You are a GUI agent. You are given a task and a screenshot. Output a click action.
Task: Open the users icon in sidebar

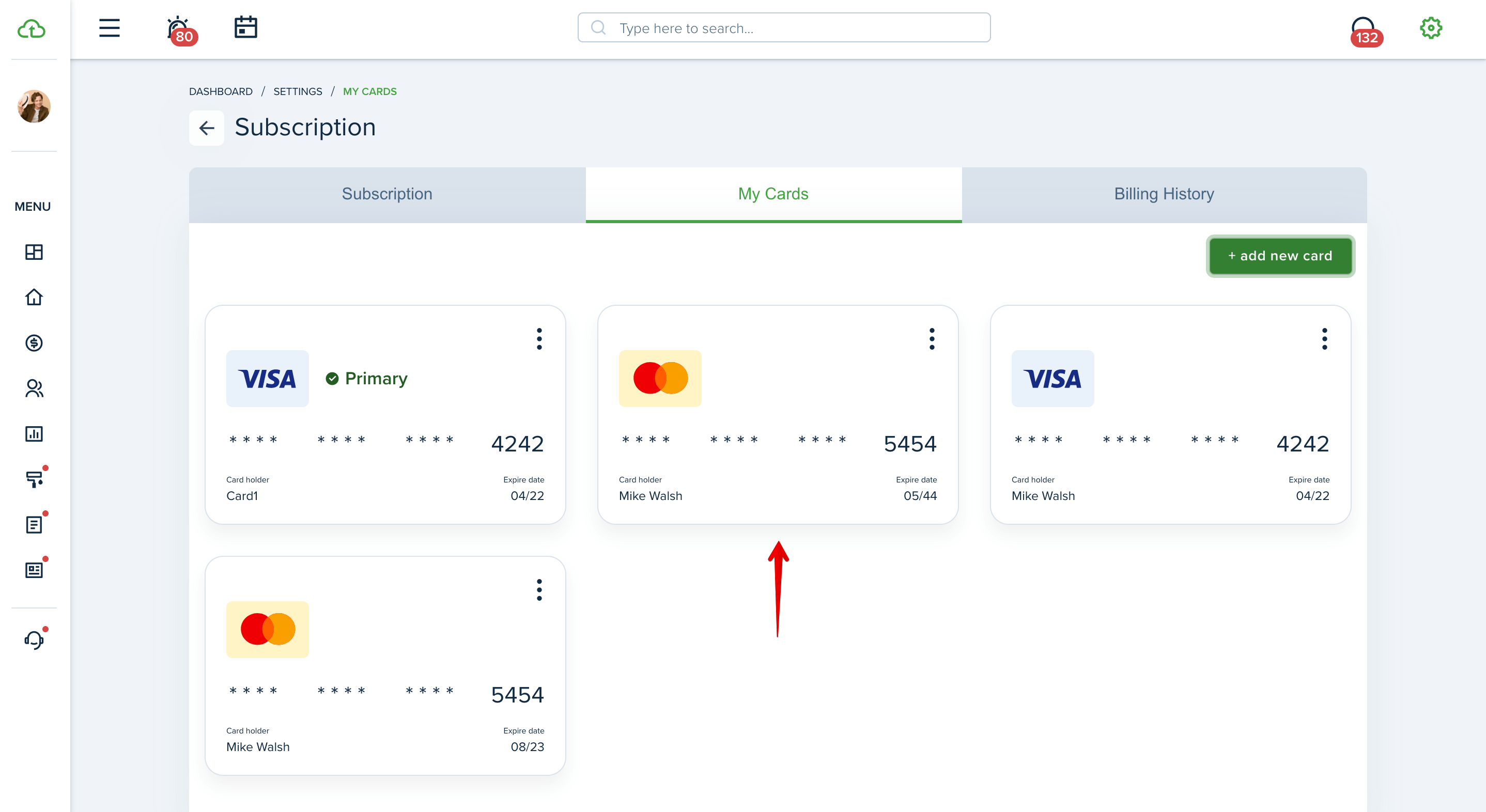(34, 388)
